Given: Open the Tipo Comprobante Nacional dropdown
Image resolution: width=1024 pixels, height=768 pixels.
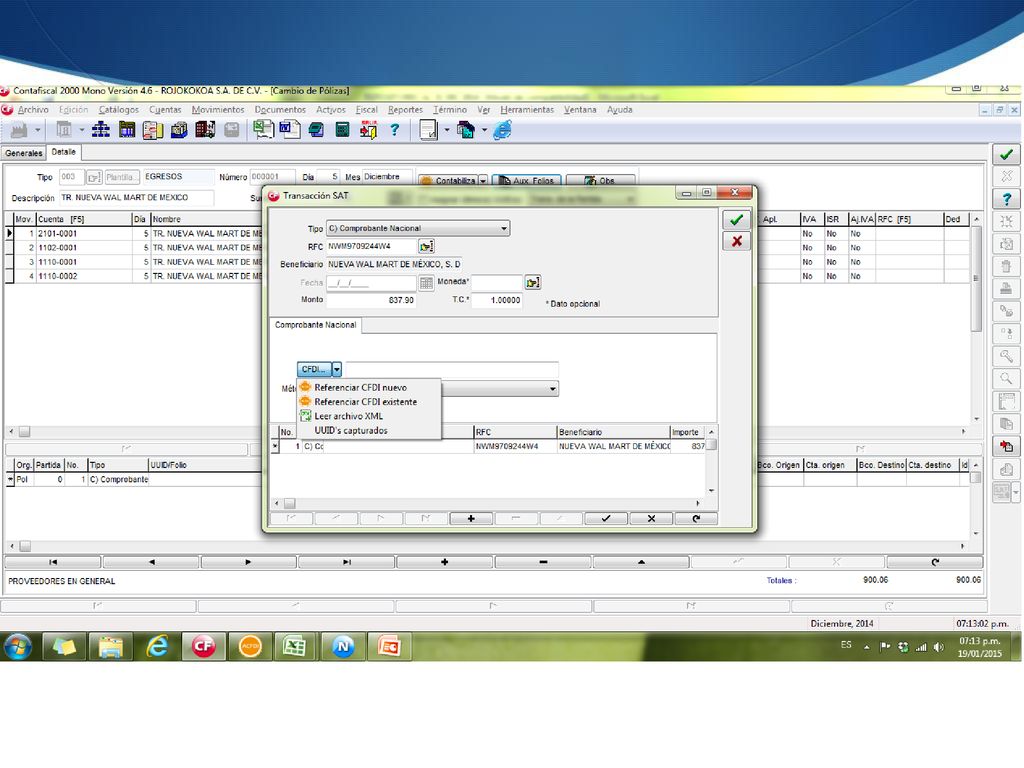Looking at the screenshot, I should tap(504, 229).
